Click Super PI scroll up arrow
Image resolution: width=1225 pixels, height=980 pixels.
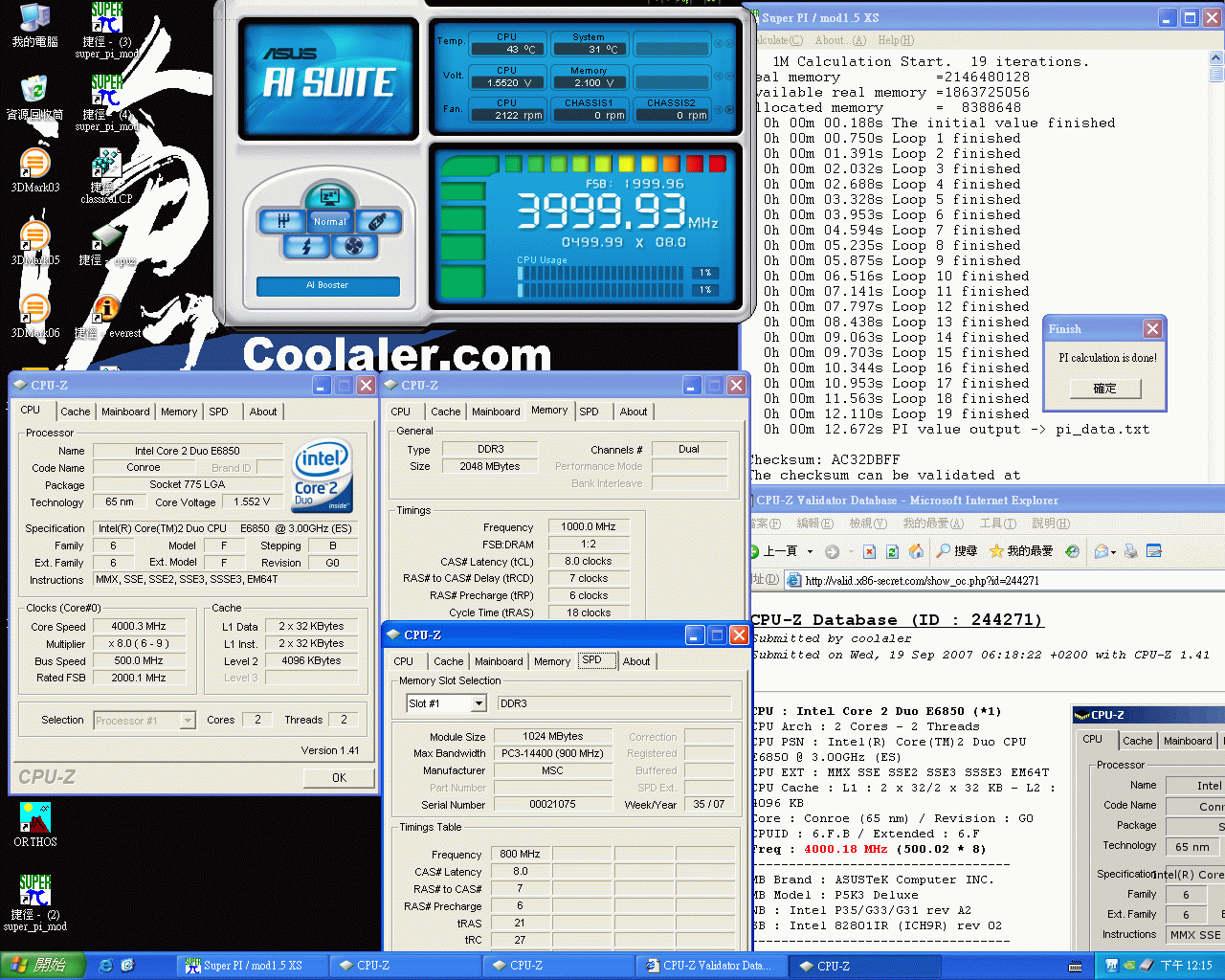click(1216, 57)
